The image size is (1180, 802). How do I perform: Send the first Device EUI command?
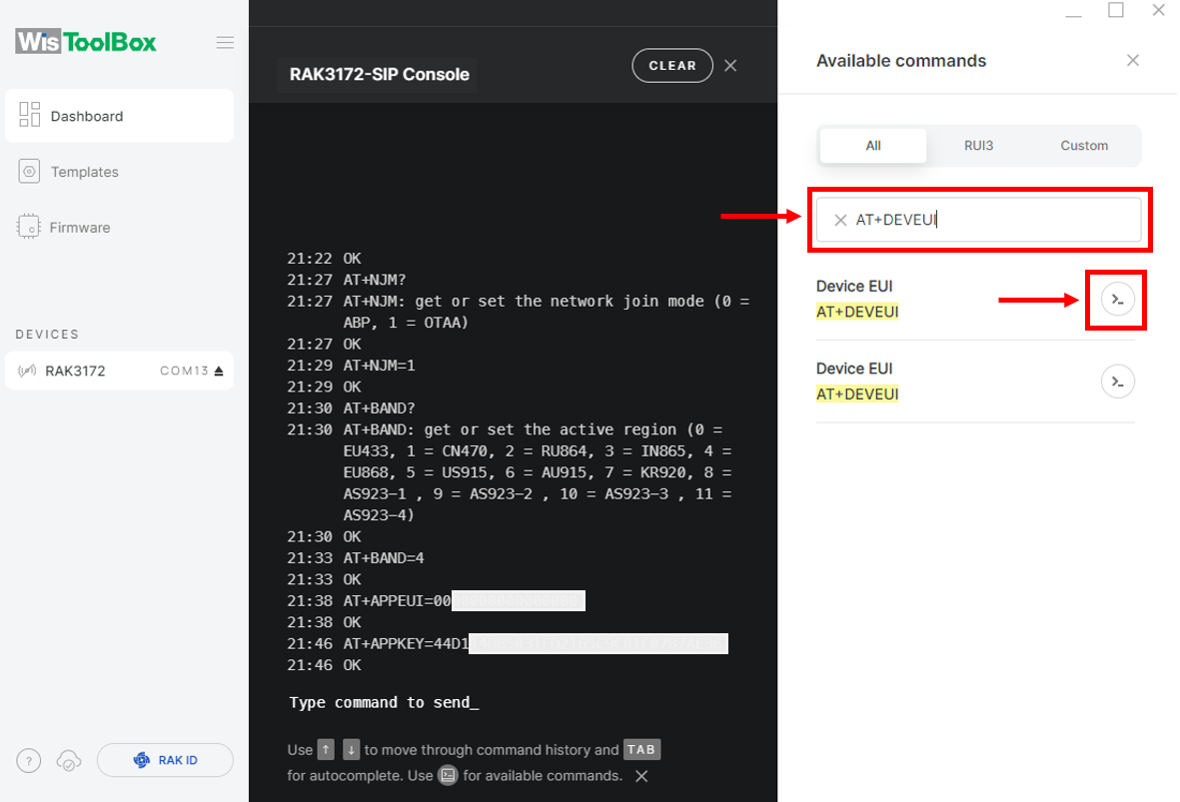coord(1118,299)
